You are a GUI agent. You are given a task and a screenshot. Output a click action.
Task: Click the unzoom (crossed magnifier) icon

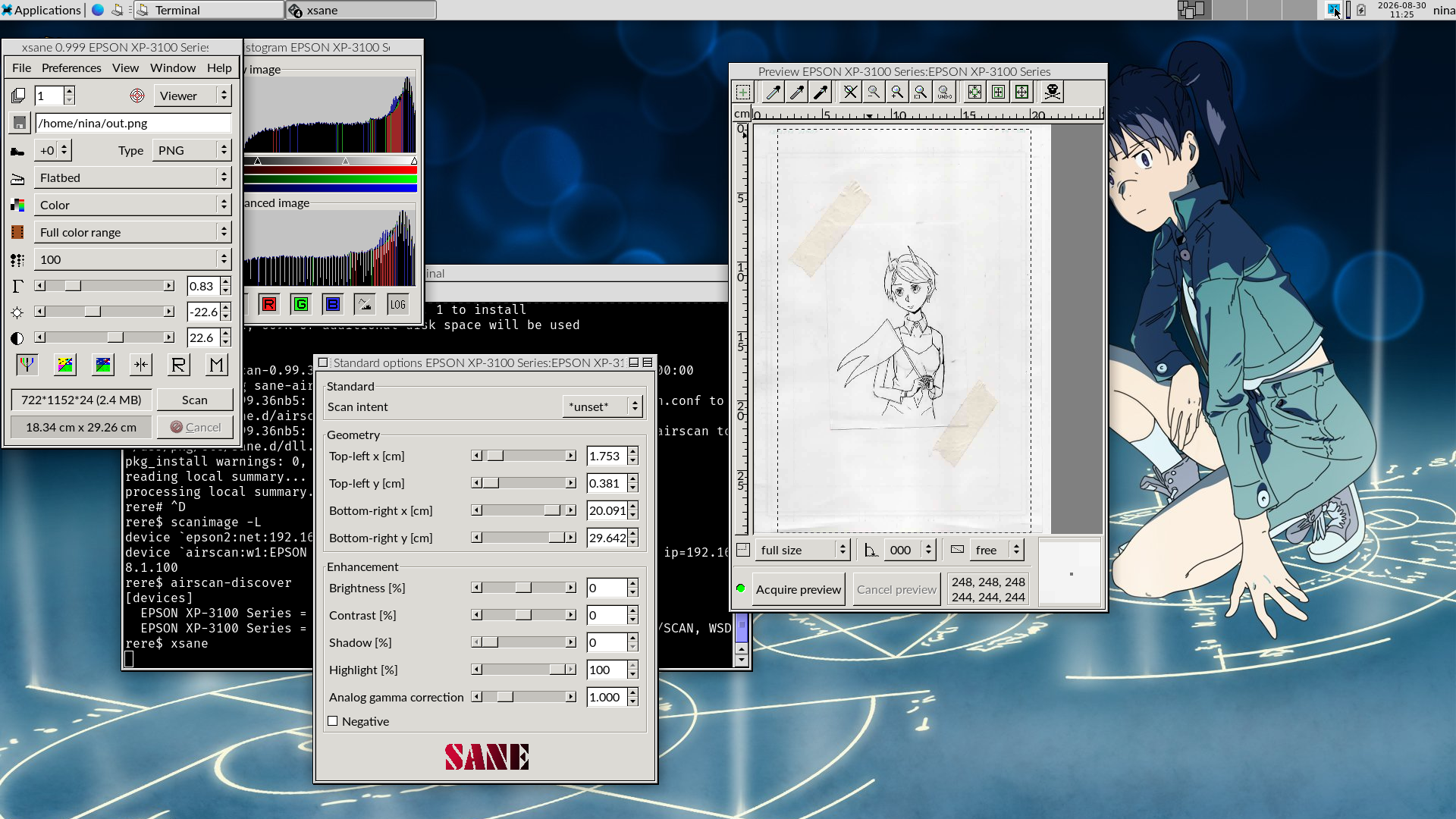coord(850,93)
